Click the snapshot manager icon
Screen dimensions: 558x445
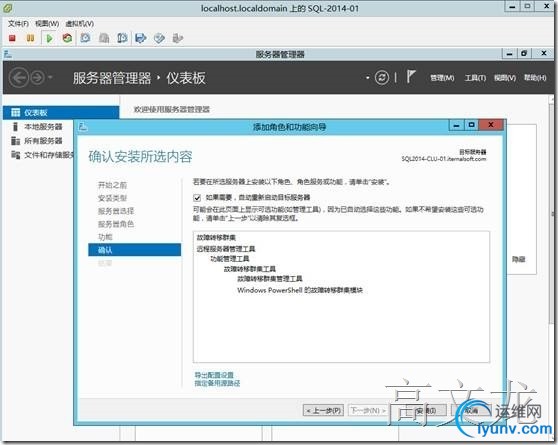122,38
